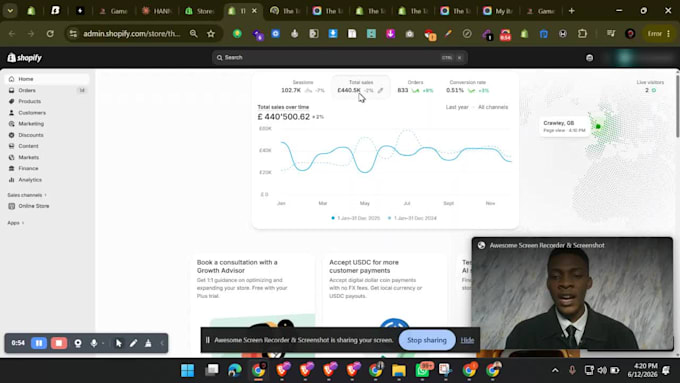
Task: Select the highlighter tool in recorder toolbar
Action: (148, 343)
